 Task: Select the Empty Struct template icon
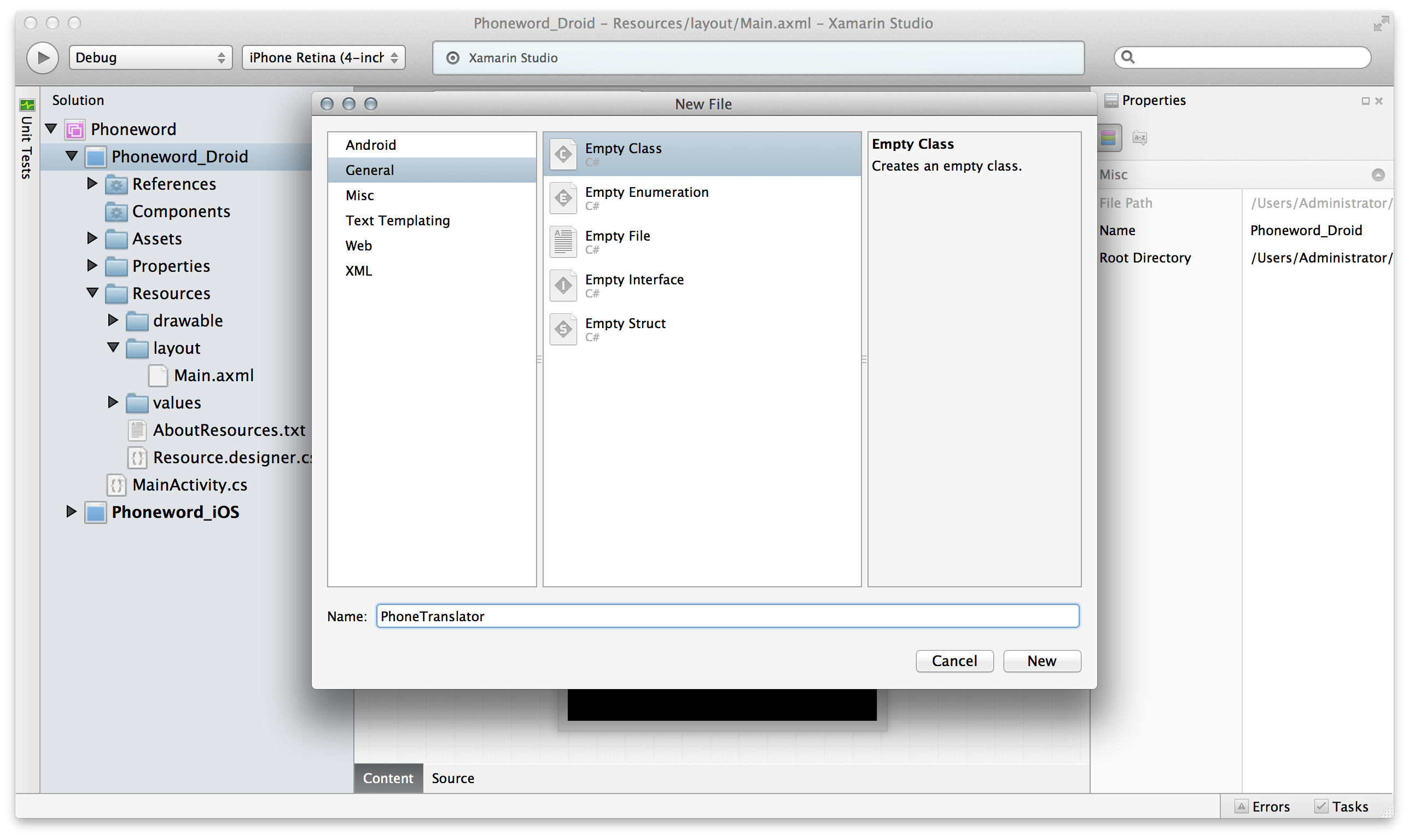pyautogui.click(x=563, y=329)
